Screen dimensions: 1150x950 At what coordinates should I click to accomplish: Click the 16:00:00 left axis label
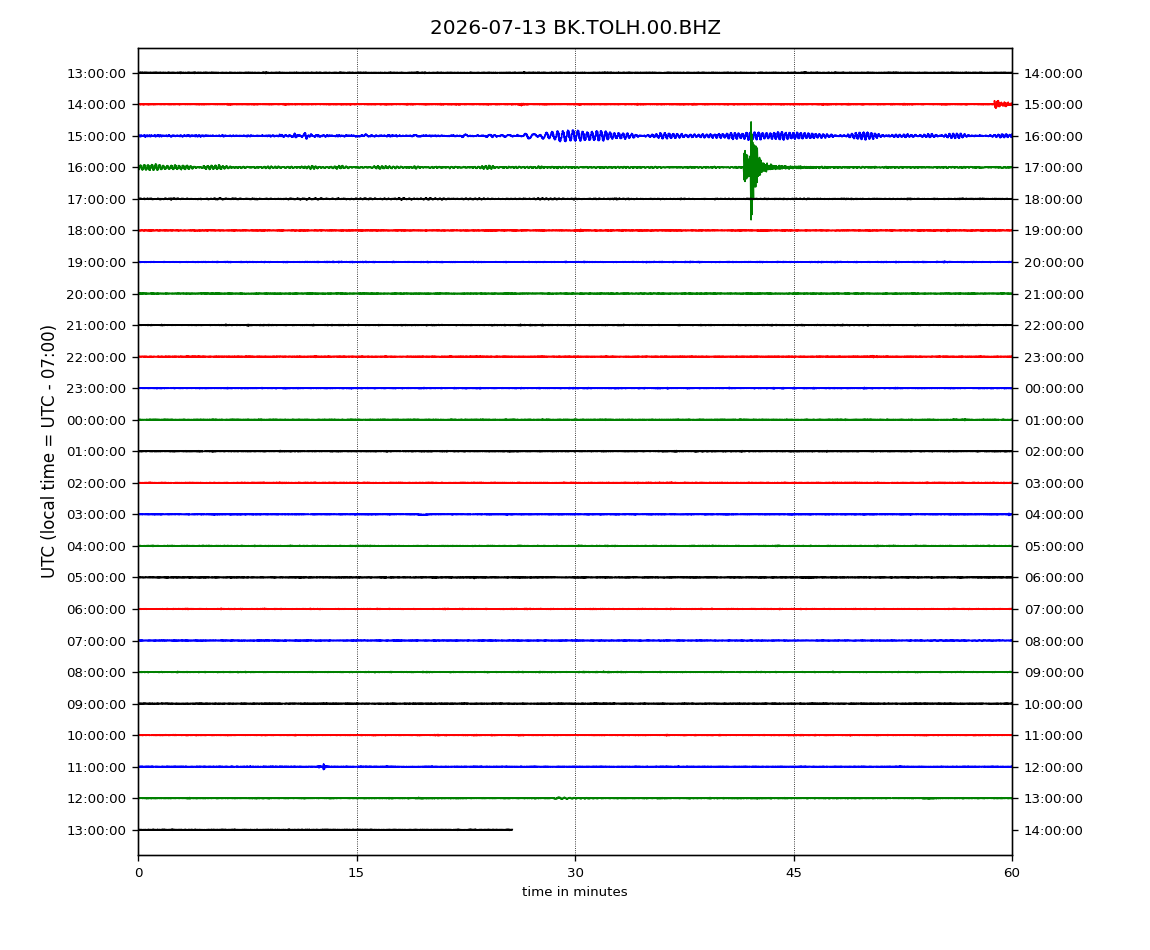96,167
